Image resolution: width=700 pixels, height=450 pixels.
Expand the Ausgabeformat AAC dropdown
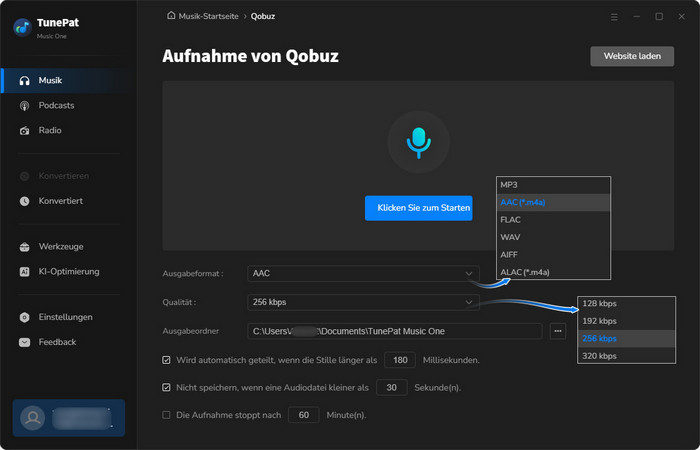(363, 274)
